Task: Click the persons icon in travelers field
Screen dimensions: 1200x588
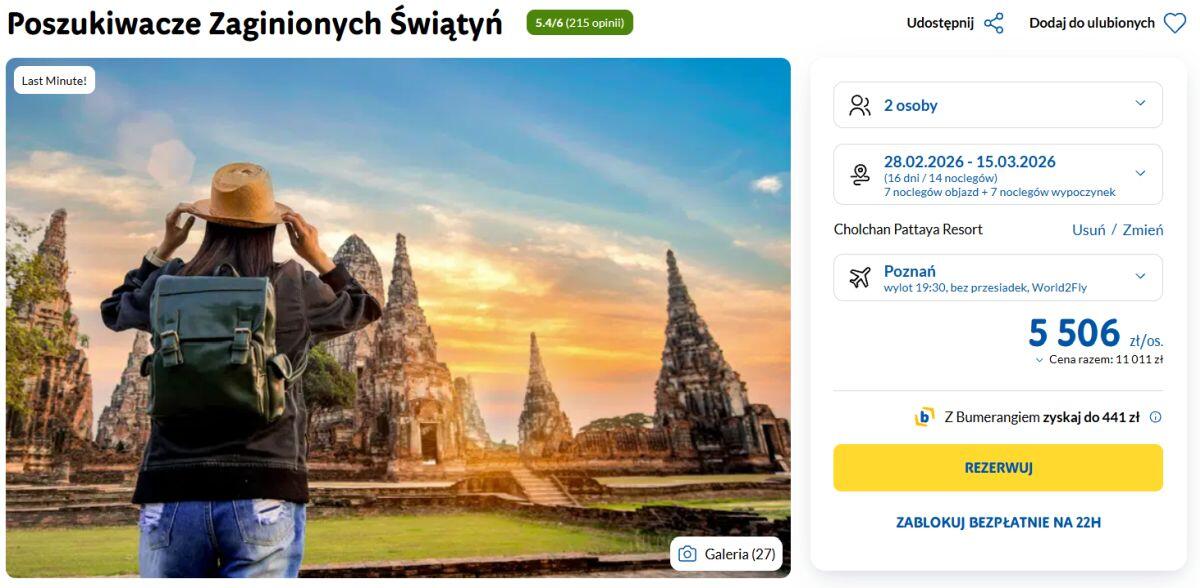Action: (x=859, y=105)
